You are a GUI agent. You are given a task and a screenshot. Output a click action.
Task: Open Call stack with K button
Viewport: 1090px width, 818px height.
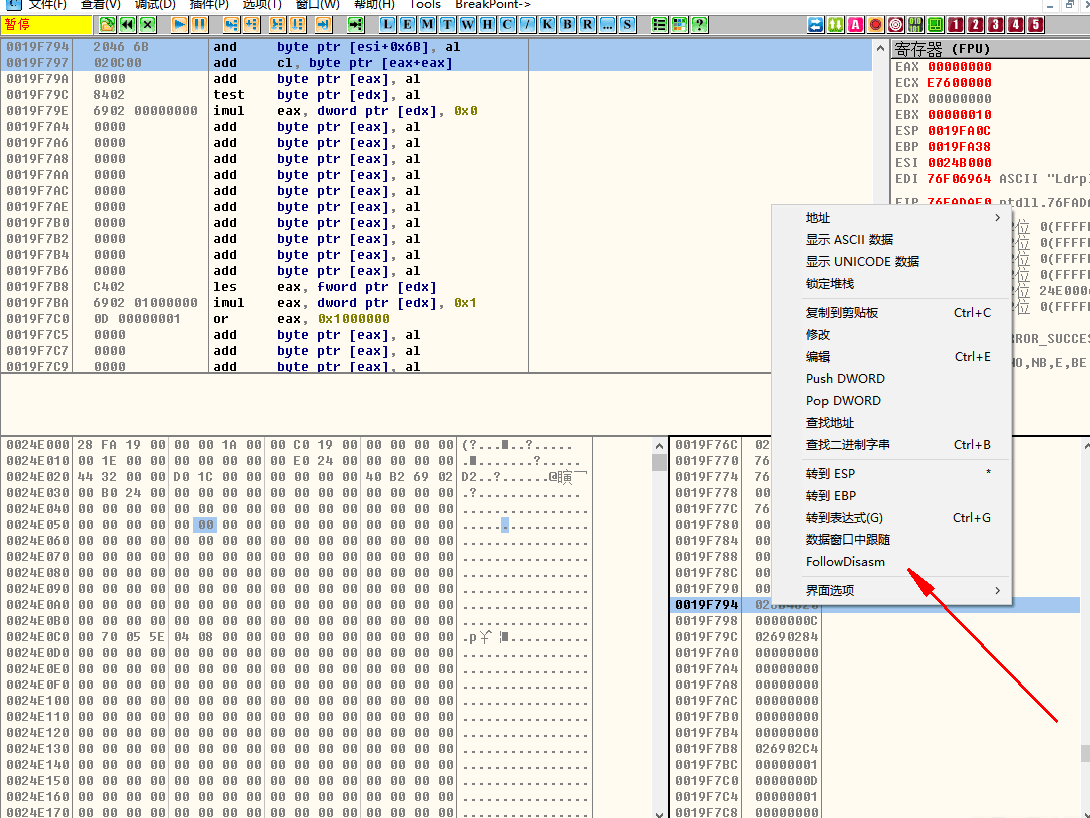point(548,25)
